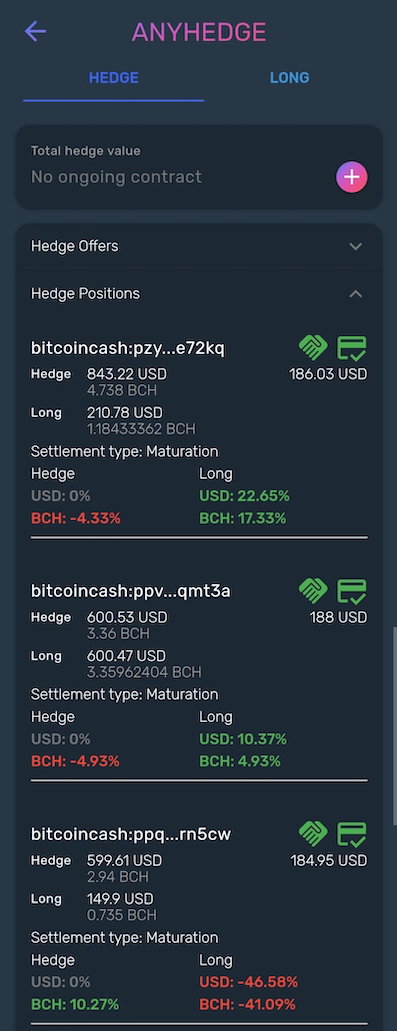Go back using the arrow icon

point(35,31)
